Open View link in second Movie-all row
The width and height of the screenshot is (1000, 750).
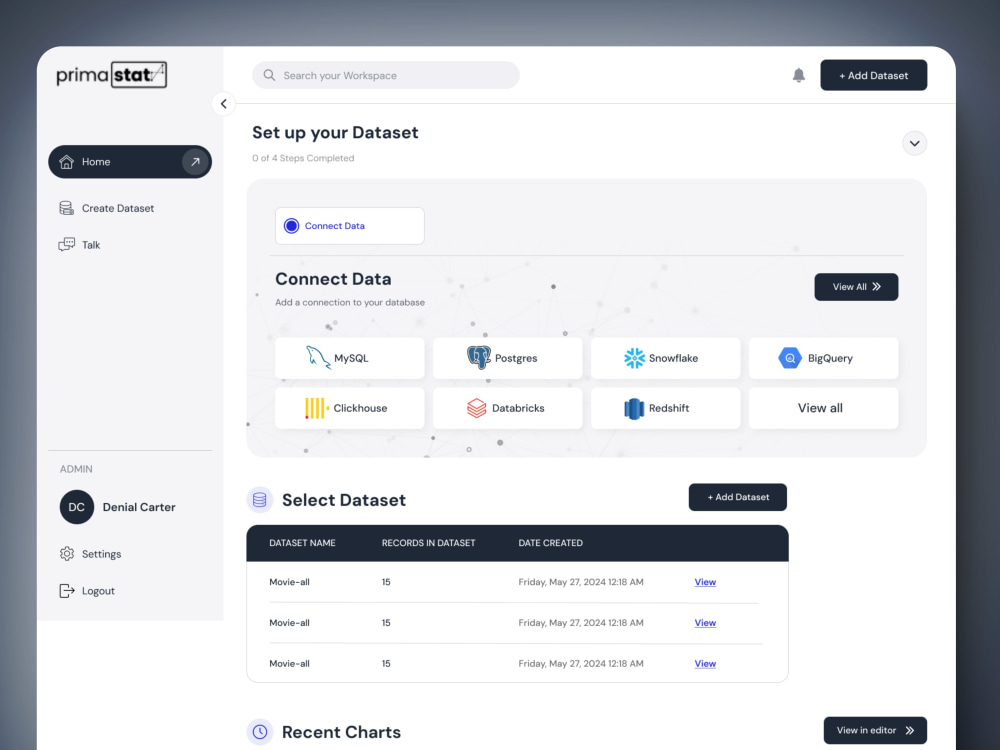tap(705, 623)
